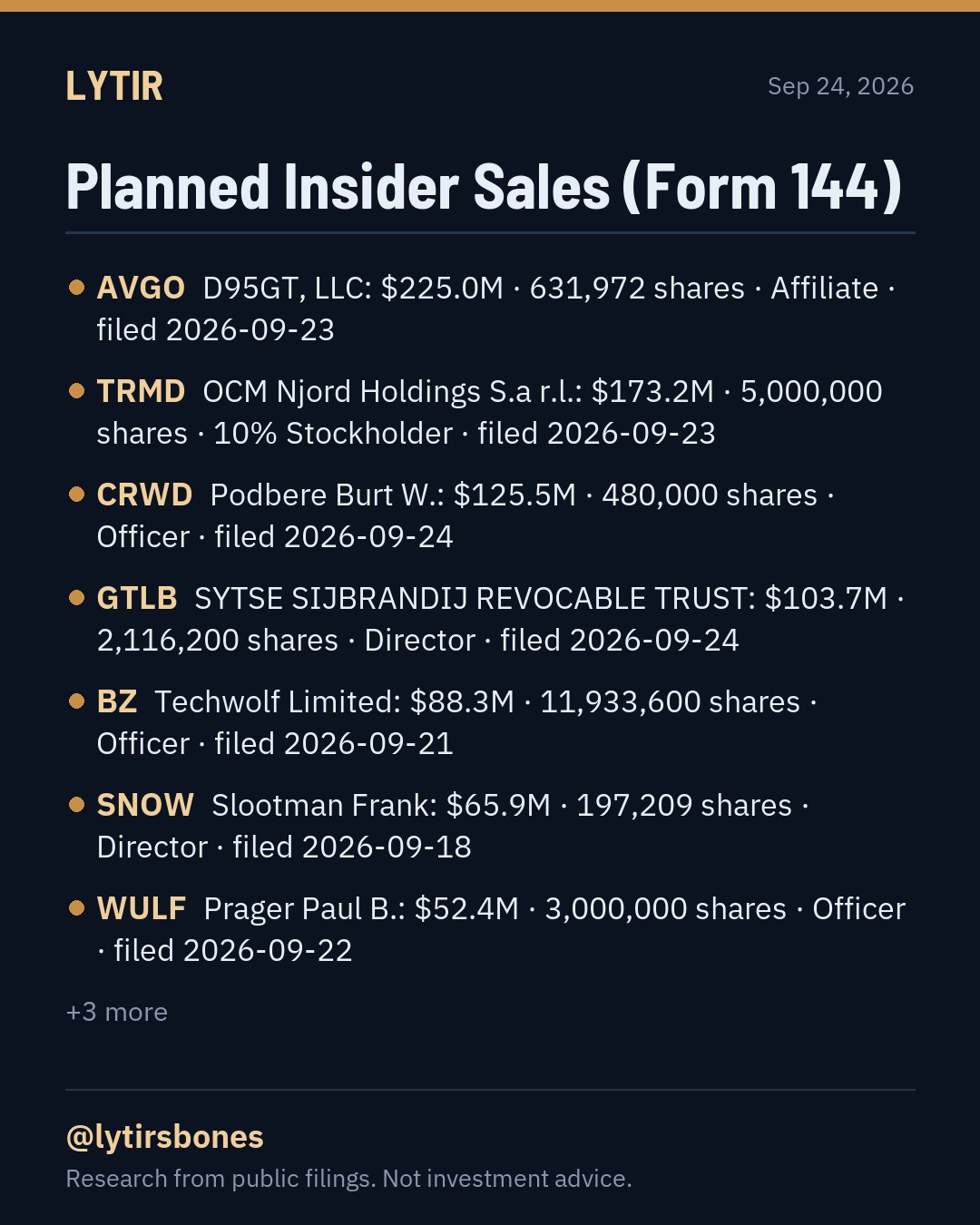Click the SNOW ticker symbol
The height and width of the screenshot is (1225, 980).
pyautogui.click(x=145, y=805)
